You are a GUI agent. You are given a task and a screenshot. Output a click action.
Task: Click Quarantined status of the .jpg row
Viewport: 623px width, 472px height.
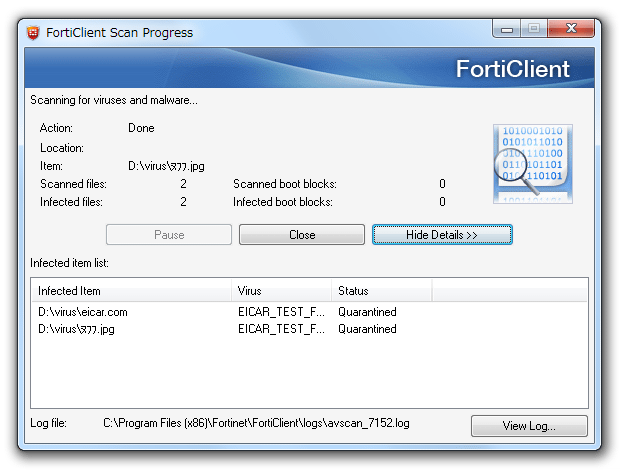[367, 329]
